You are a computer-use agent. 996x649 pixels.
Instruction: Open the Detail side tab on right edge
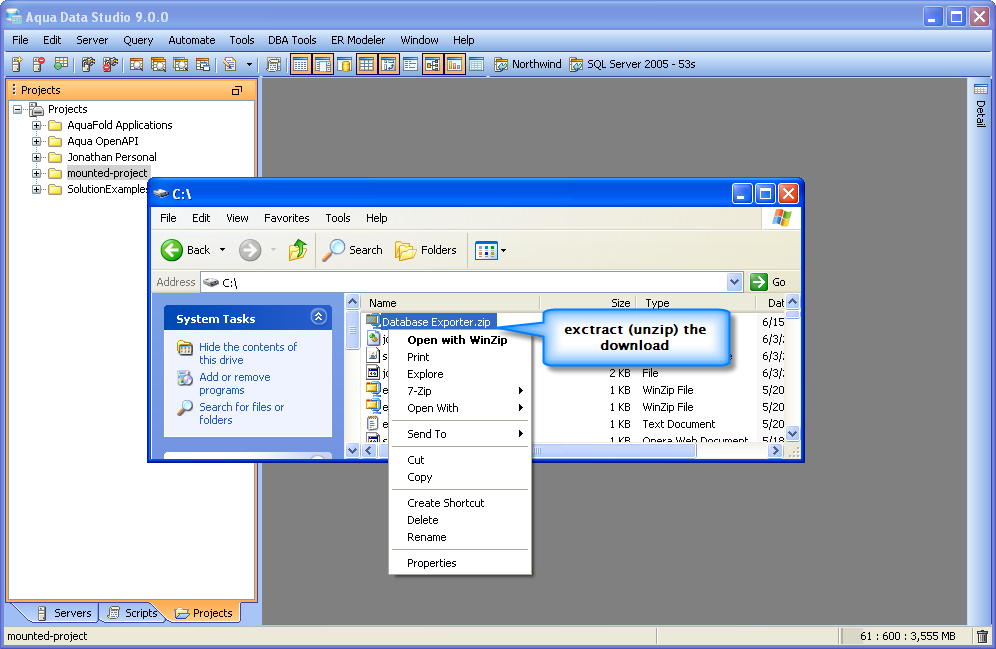point(981,105)
